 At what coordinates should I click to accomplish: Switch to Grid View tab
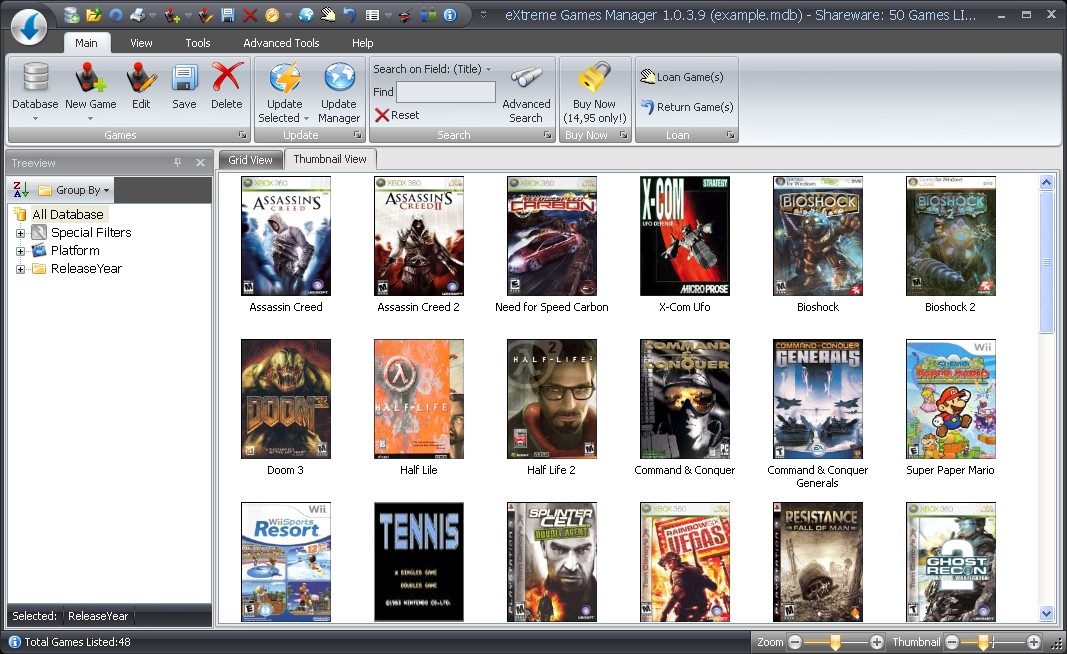click(250, 160)
